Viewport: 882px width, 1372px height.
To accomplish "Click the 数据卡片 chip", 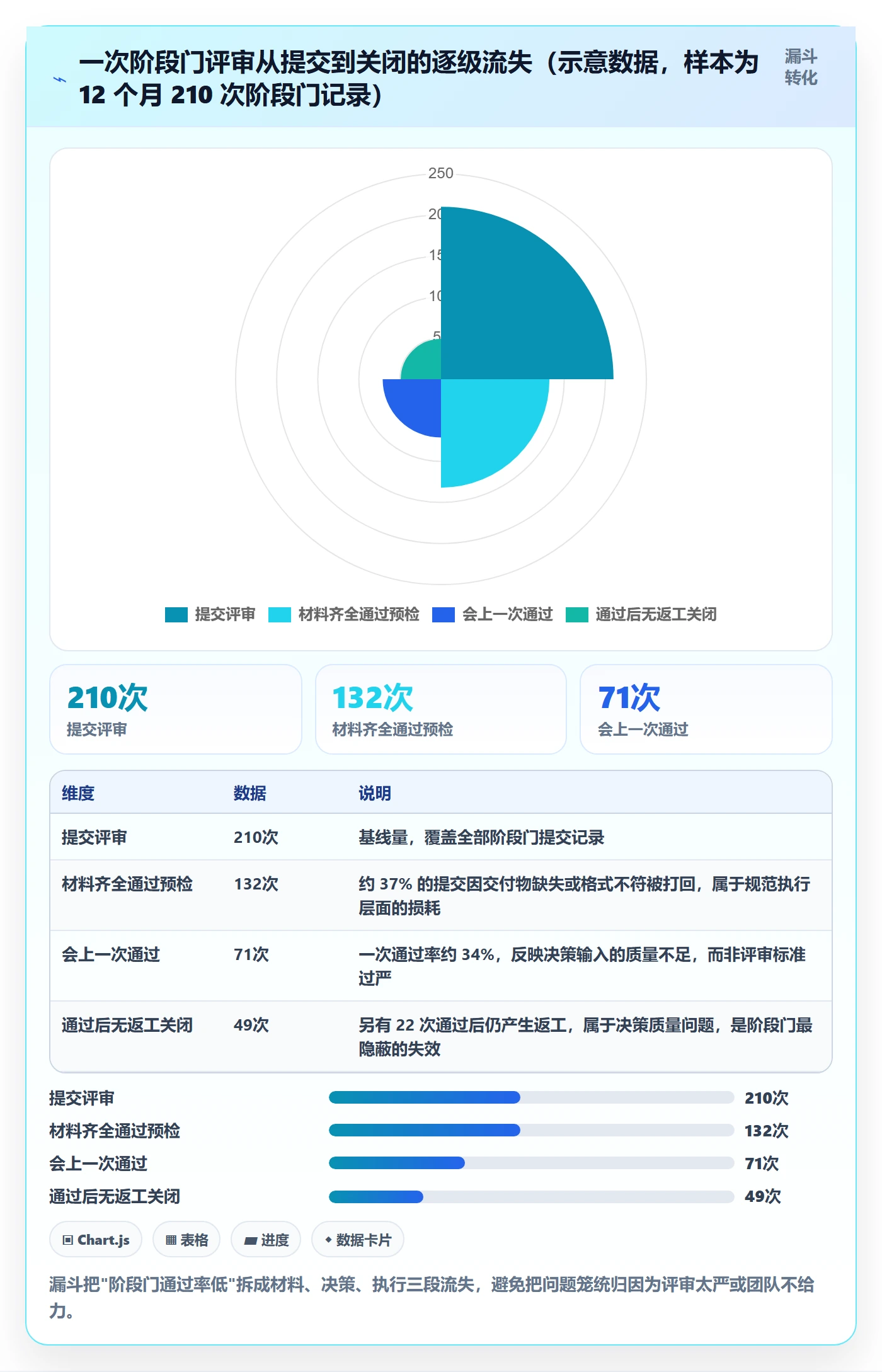I will (x=358, y=1240).
